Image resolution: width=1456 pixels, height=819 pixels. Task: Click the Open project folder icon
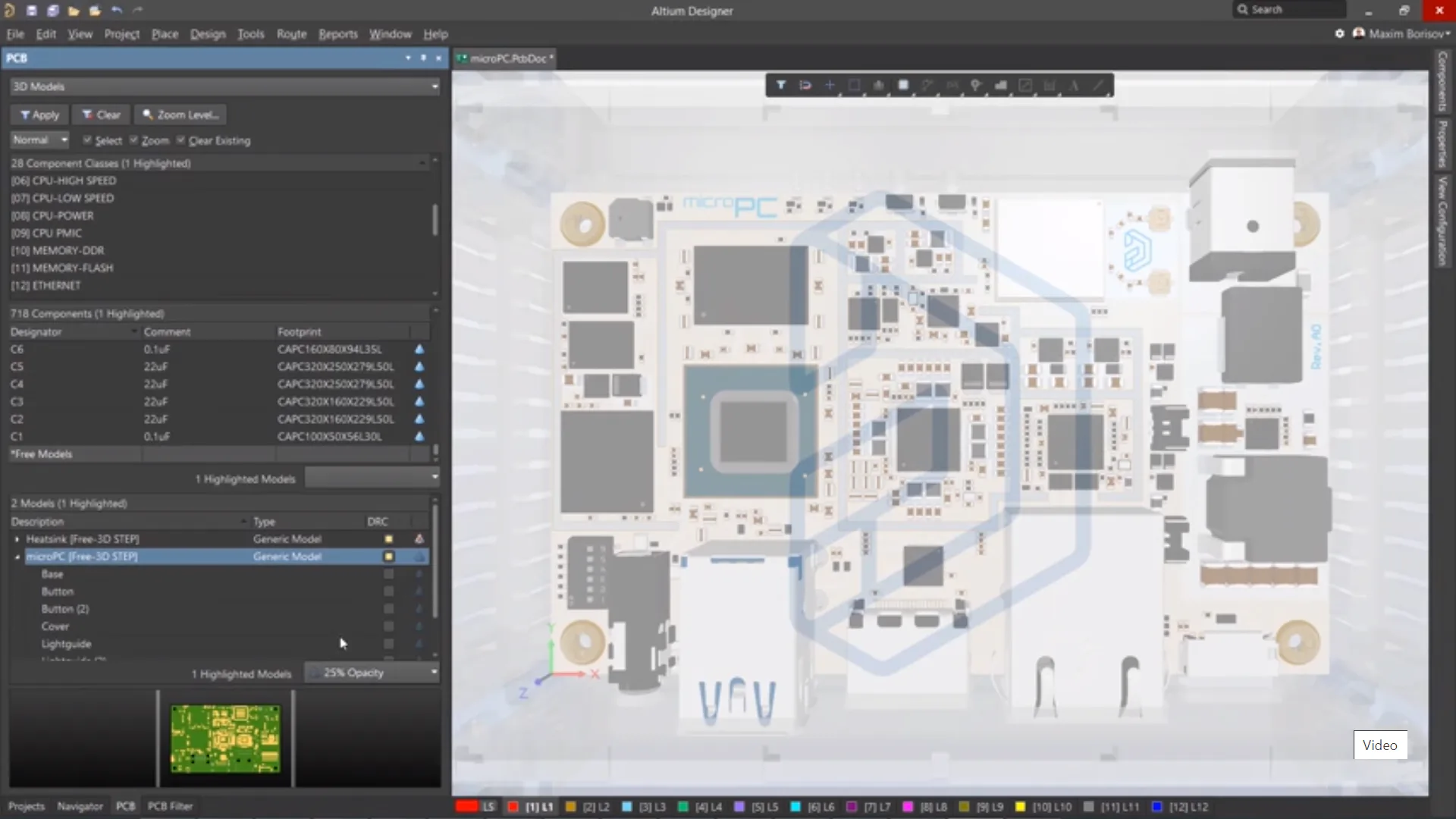click(95, 11)
